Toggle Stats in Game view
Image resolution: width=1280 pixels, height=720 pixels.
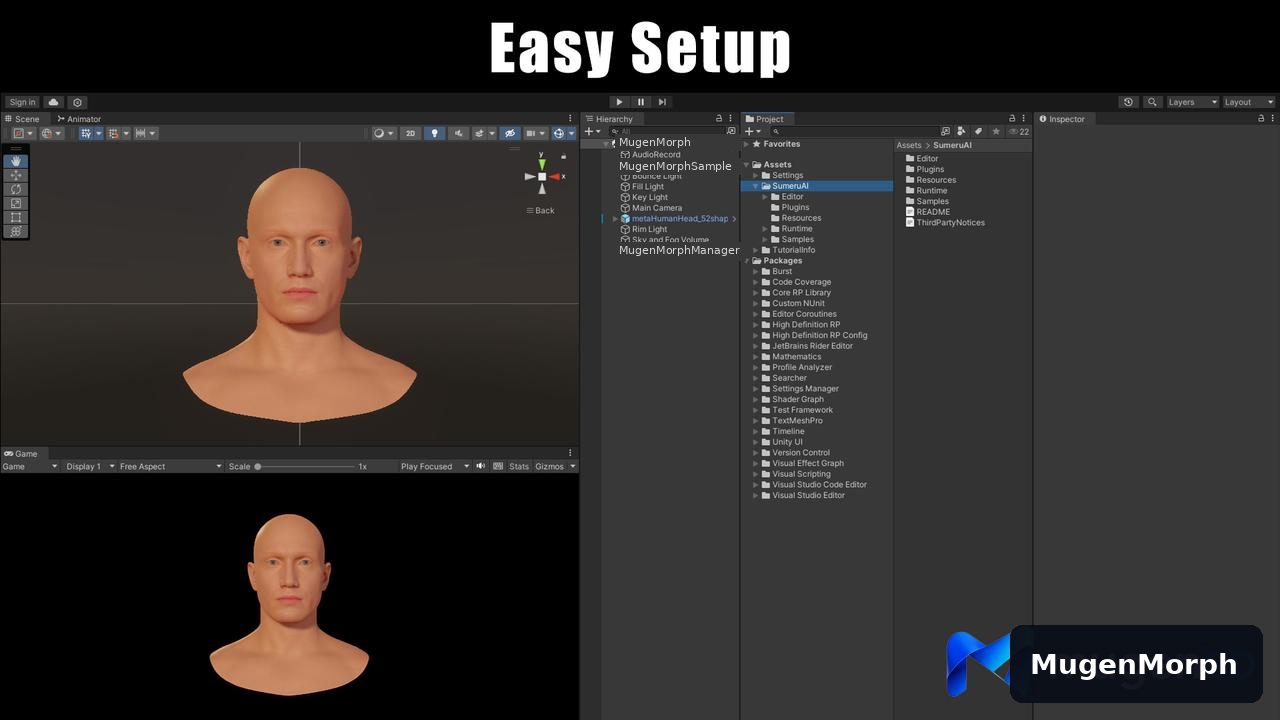[519, 466]
